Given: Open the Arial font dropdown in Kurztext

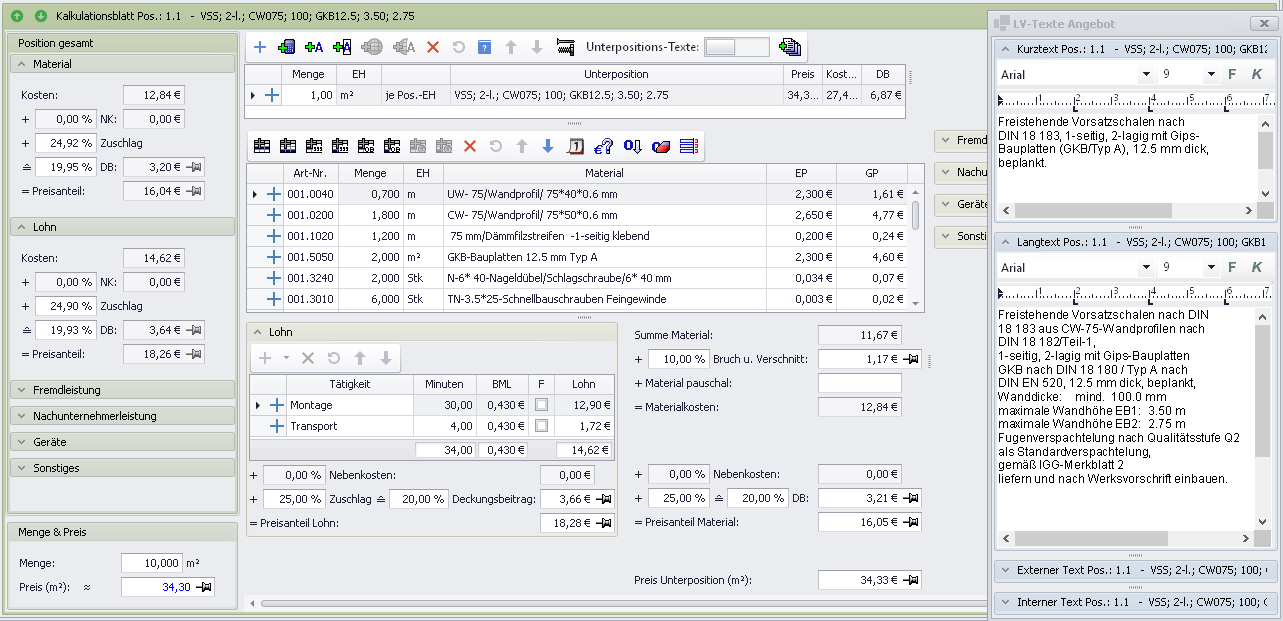Looking at the screenshot, I should click(1145, 75).
